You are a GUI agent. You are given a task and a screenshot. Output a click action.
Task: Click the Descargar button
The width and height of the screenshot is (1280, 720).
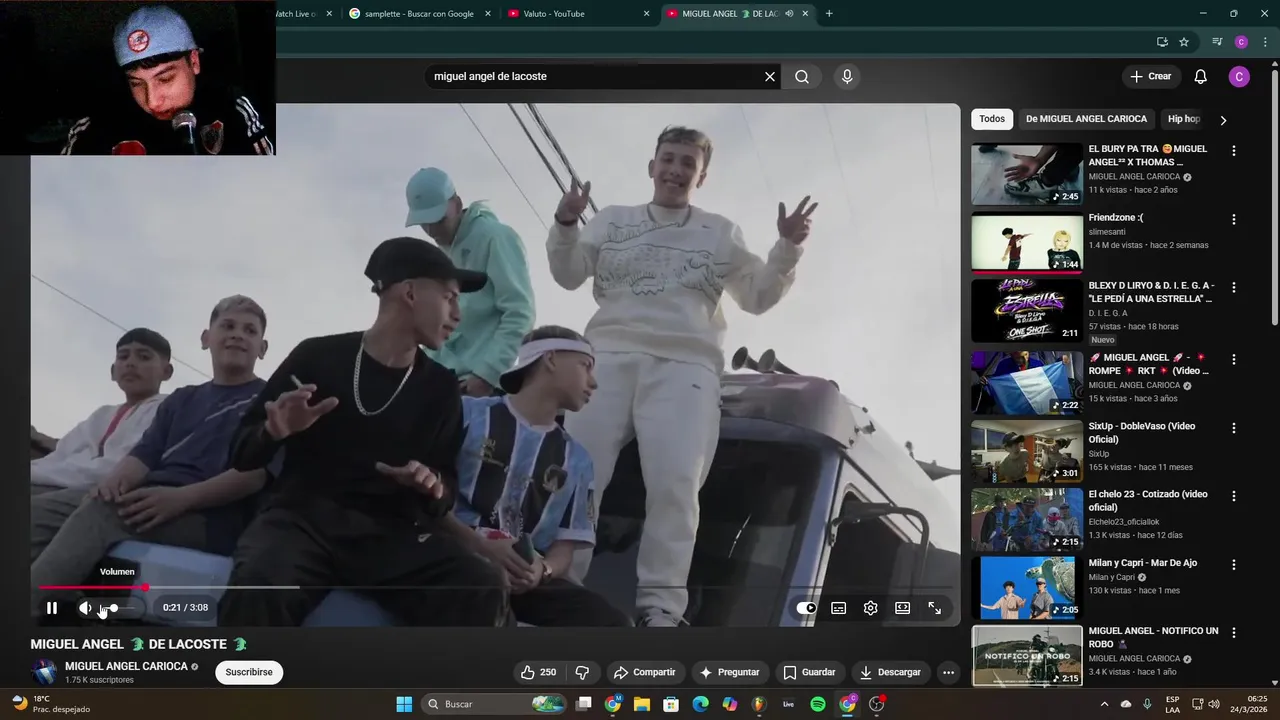890,672
